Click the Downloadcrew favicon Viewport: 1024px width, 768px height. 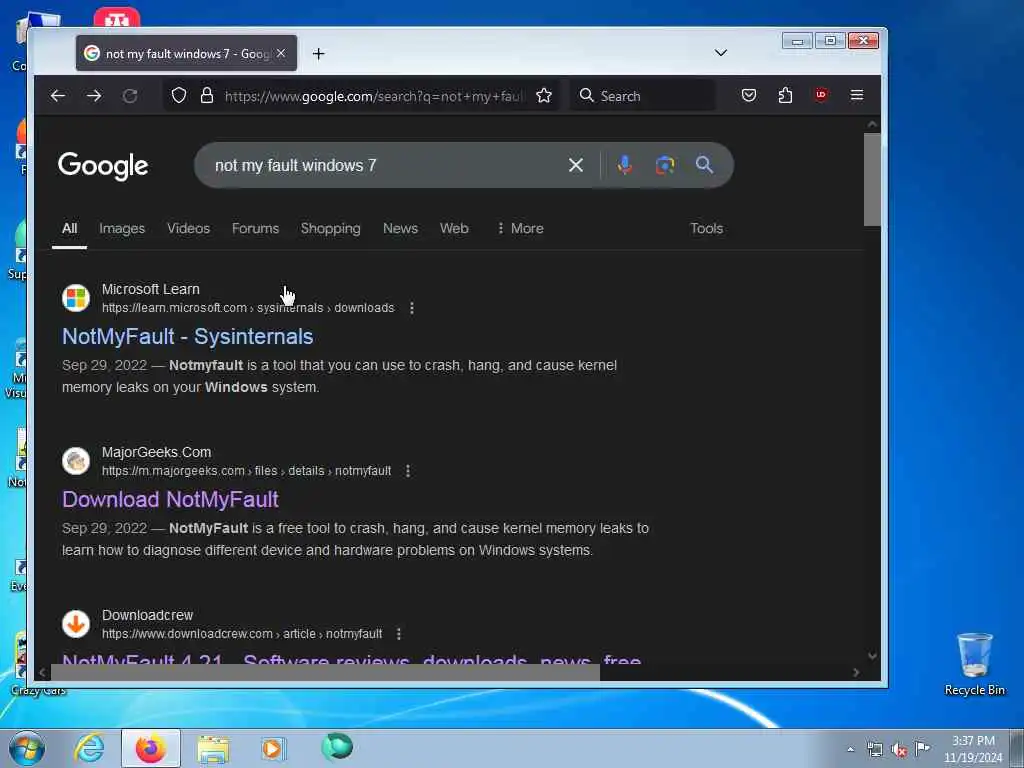pos(76,624)
